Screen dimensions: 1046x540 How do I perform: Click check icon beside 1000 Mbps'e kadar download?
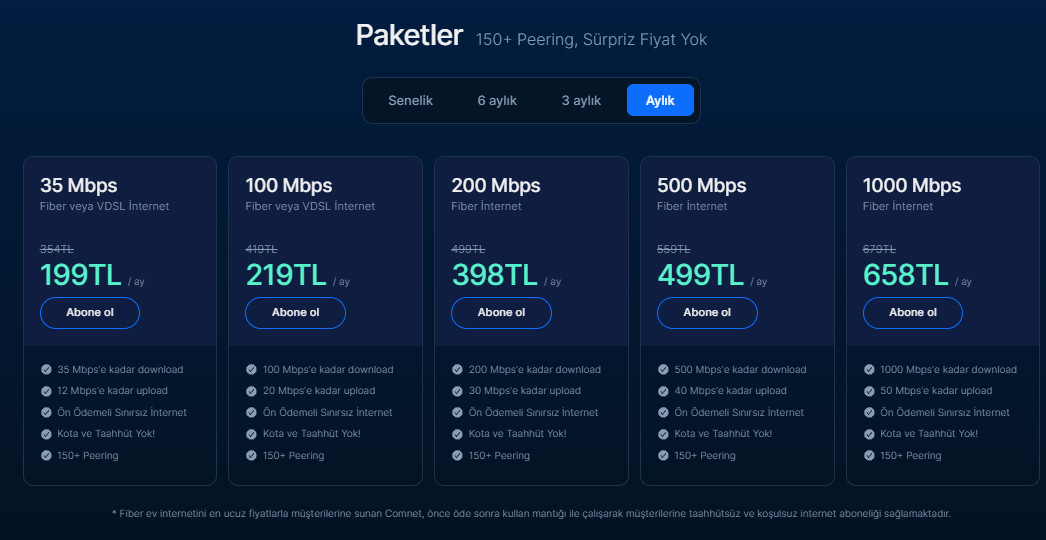[869, 369]
